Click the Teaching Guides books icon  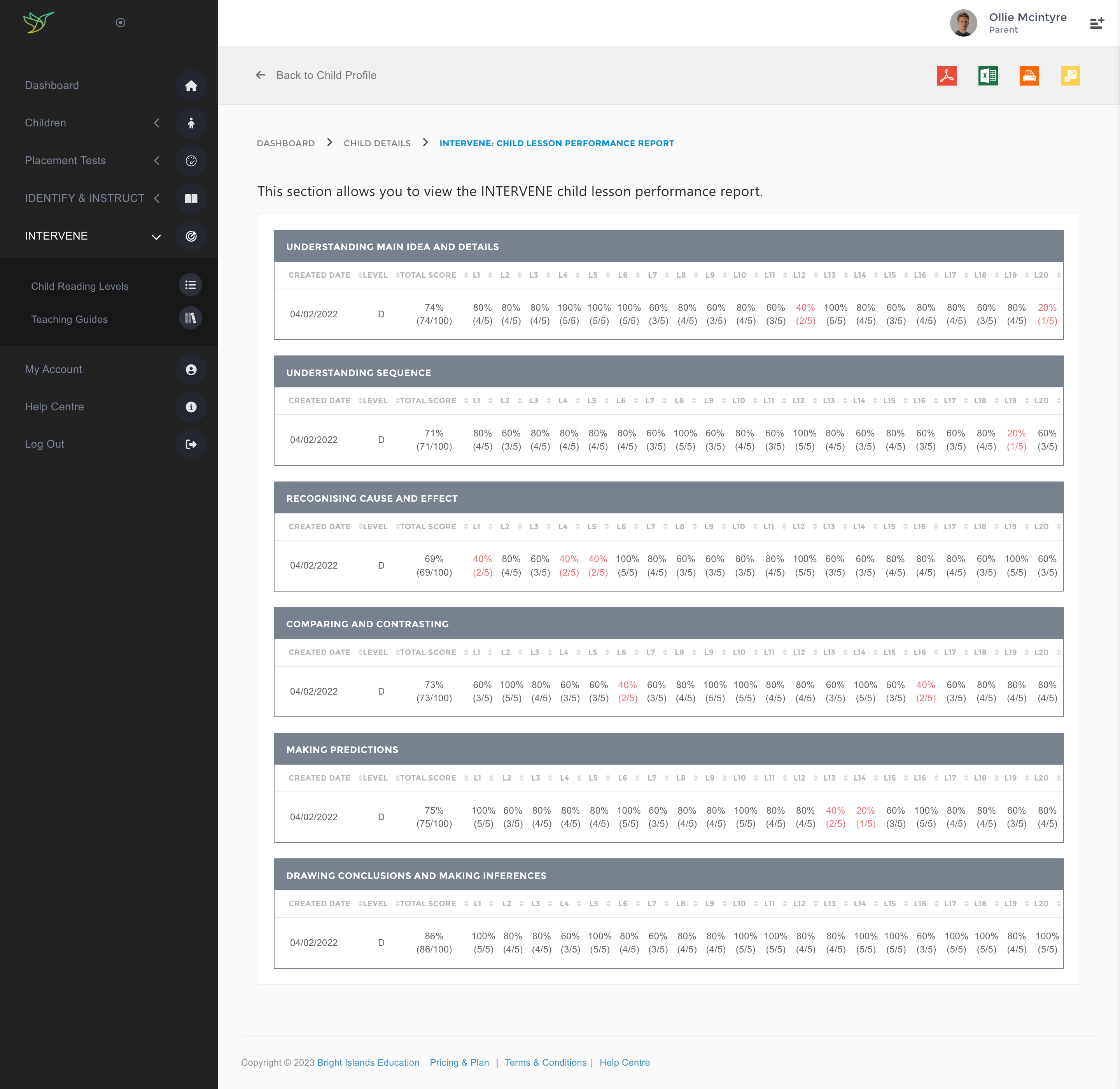point(191,319)
